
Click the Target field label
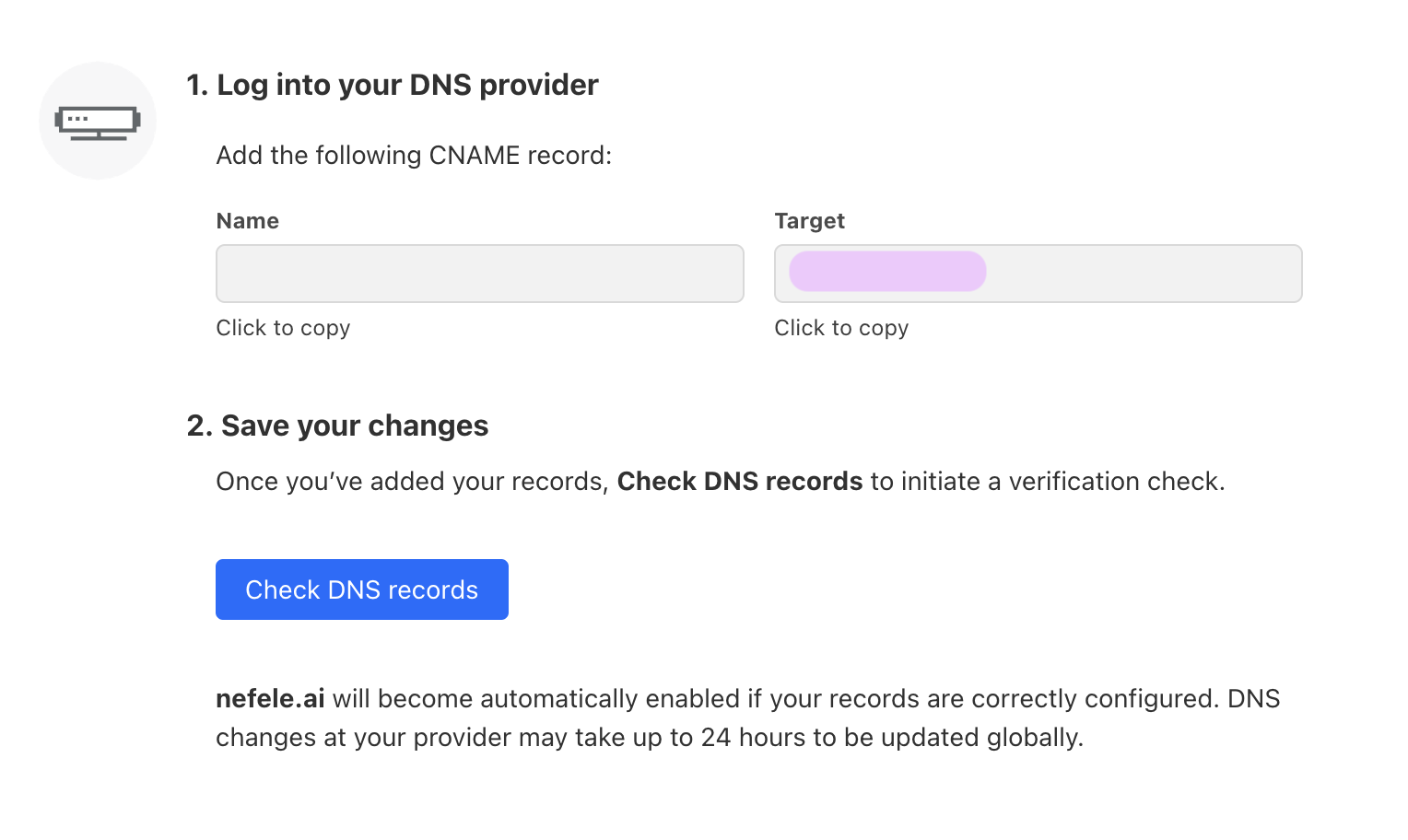[x=809, y=221]
